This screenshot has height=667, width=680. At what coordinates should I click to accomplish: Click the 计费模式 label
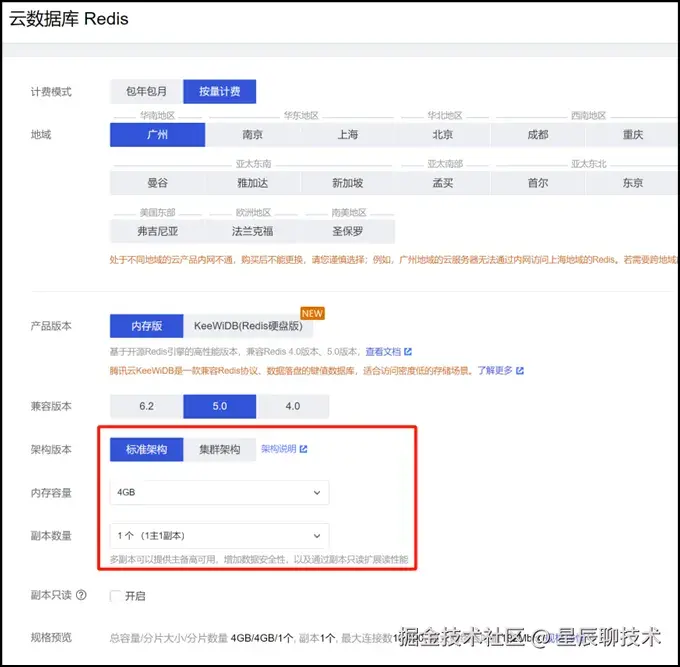click(x=51, y=92)
